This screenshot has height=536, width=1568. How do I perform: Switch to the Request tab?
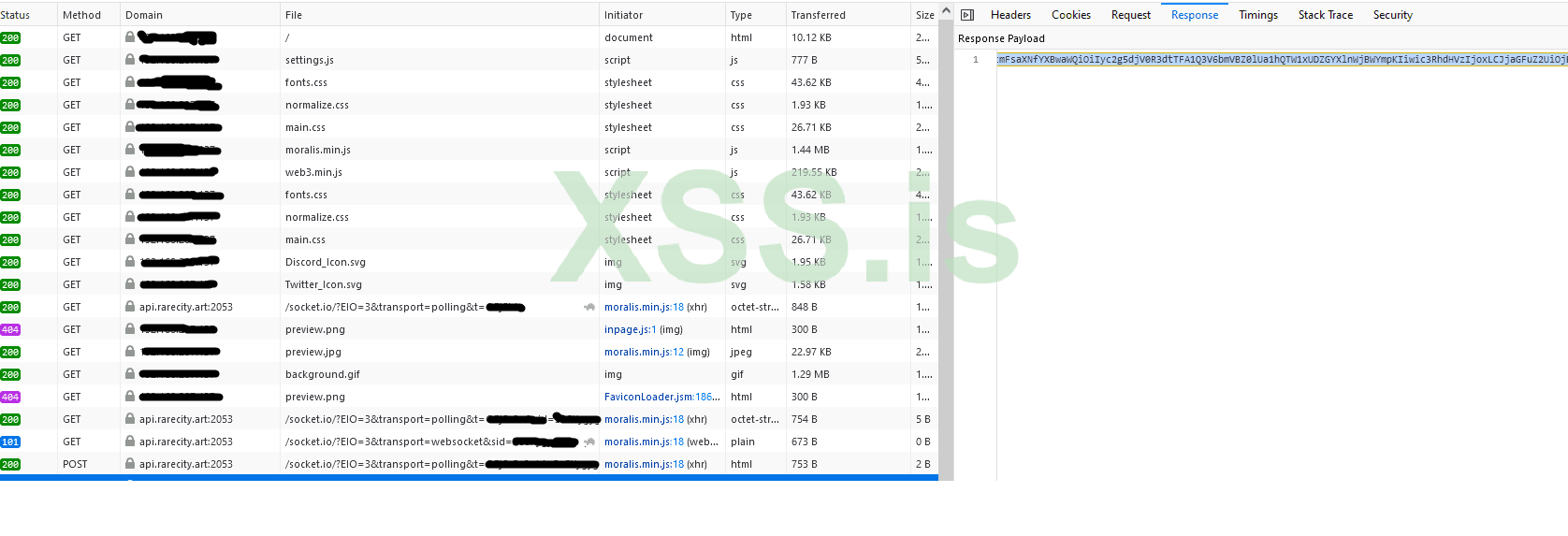[x=1131, y=15]
